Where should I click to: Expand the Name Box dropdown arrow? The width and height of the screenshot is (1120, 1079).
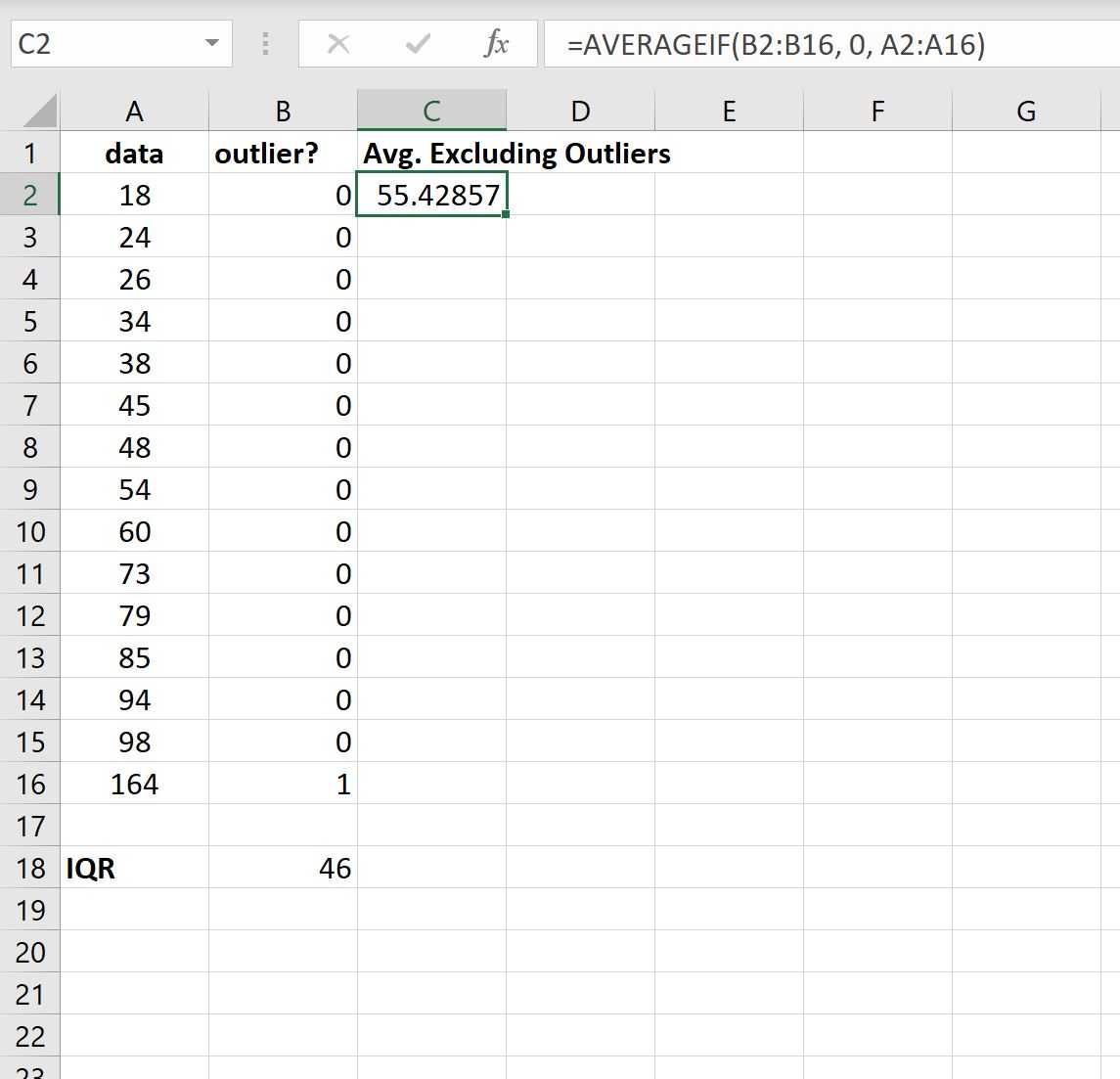coord(211,44)
